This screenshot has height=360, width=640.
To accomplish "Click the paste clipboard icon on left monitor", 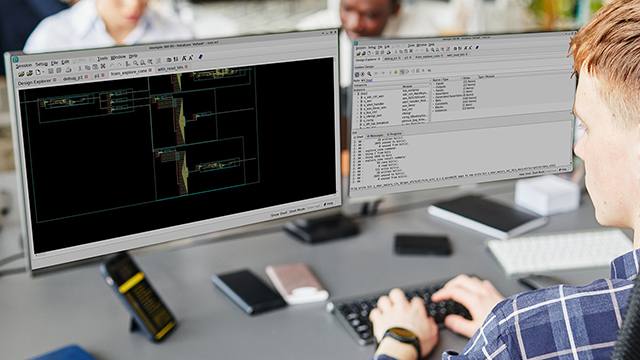I will point(95,67).
